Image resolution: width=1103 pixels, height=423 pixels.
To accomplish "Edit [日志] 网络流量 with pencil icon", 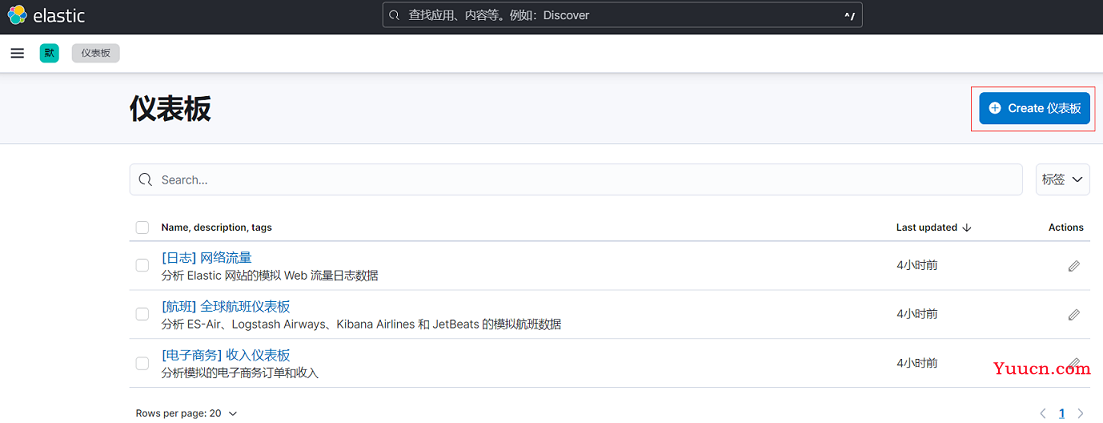I will pyautogui.click(x=1073, y=266).
